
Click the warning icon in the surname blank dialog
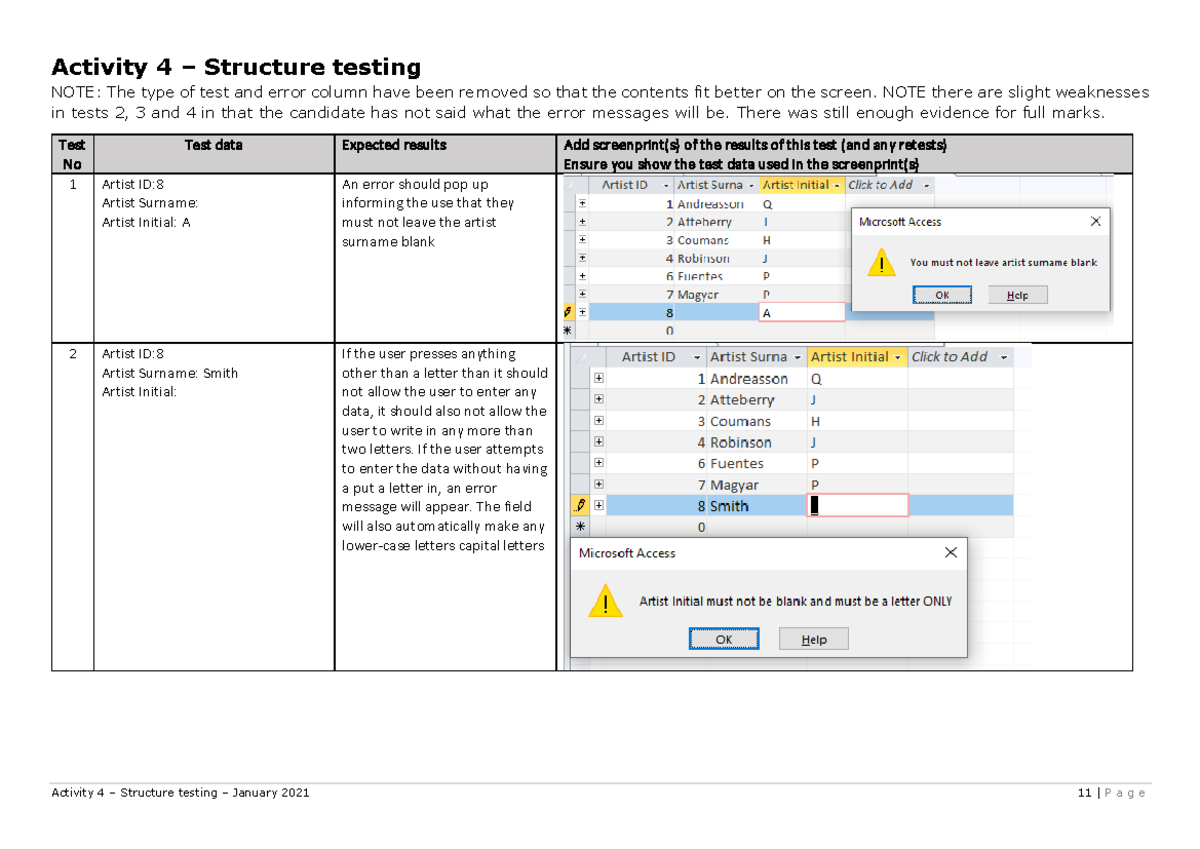click(882, 263)
